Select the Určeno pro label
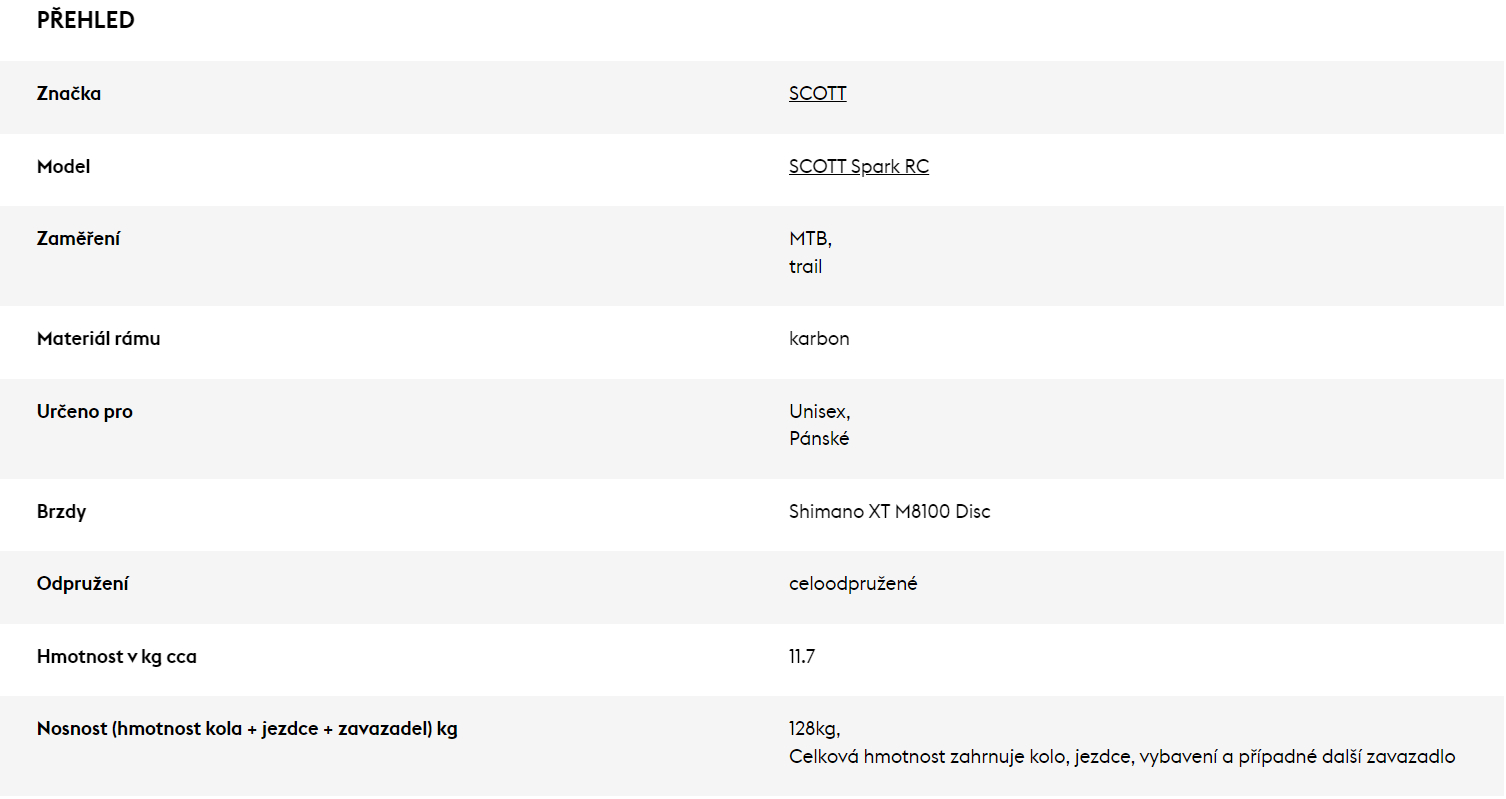Image resolution: width=1506 pixels, height=799 pixels. tap(85, 412)
